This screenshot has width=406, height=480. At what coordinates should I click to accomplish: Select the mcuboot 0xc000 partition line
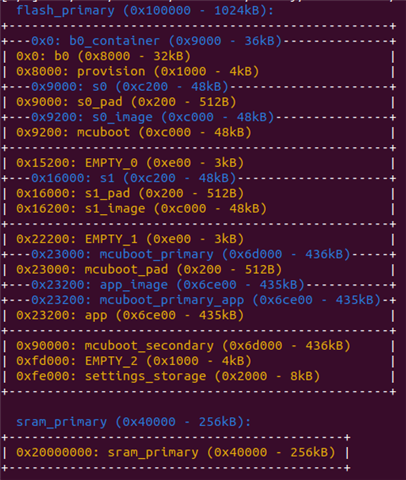coord(134,132)
